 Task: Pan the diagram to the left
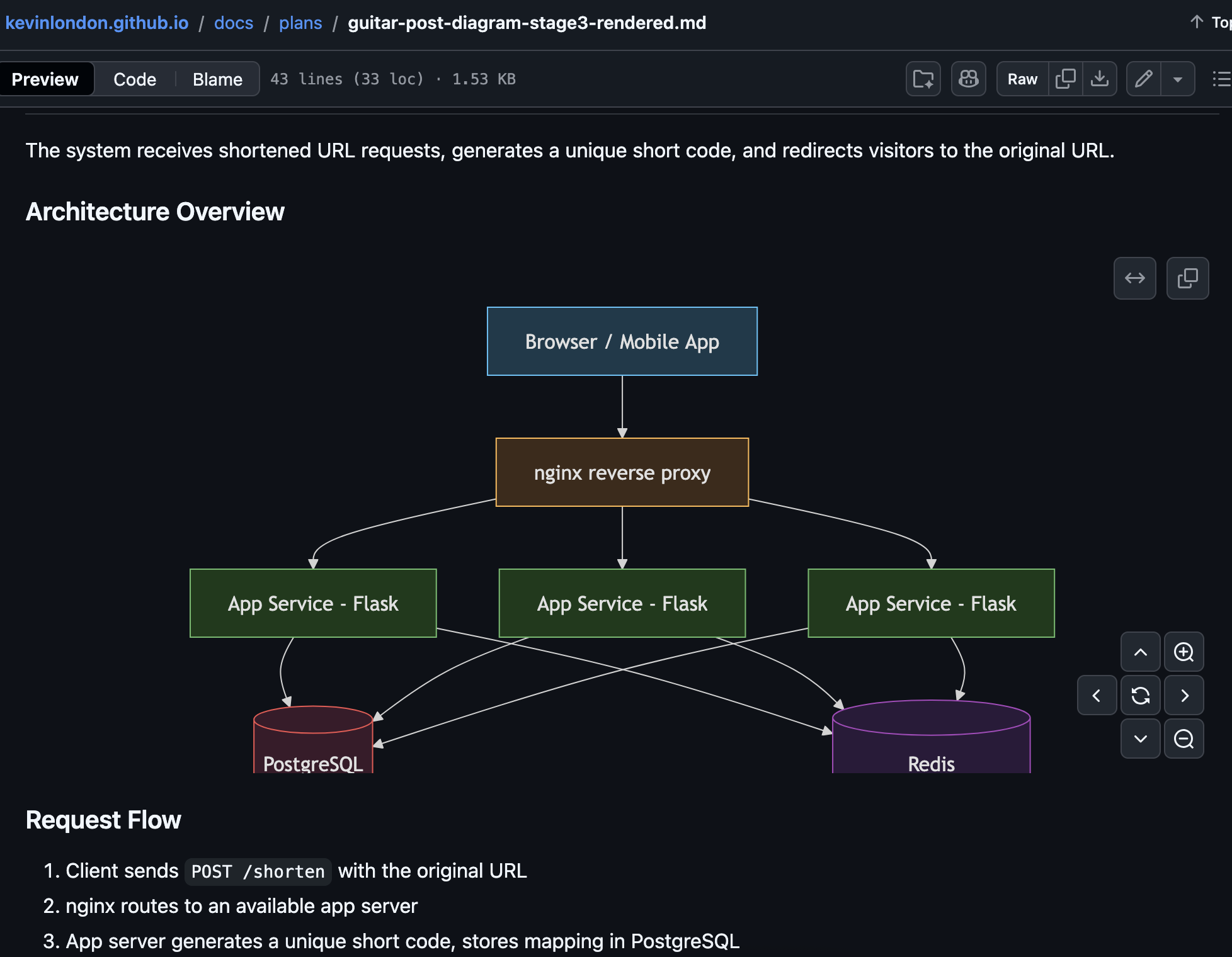tap(1097, 695)
